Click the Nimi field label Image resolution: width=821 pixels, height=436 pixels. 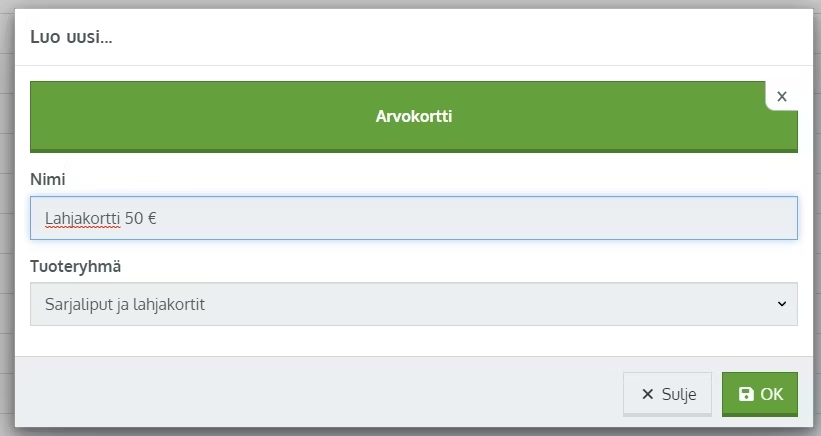pos(48,180)
